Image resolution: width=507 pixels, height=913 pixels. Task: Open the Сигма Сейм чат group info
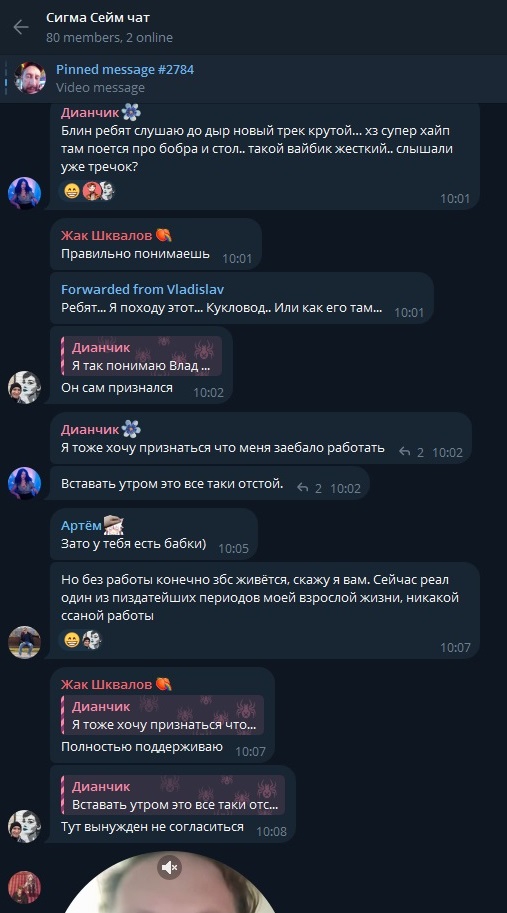(98, 17)
